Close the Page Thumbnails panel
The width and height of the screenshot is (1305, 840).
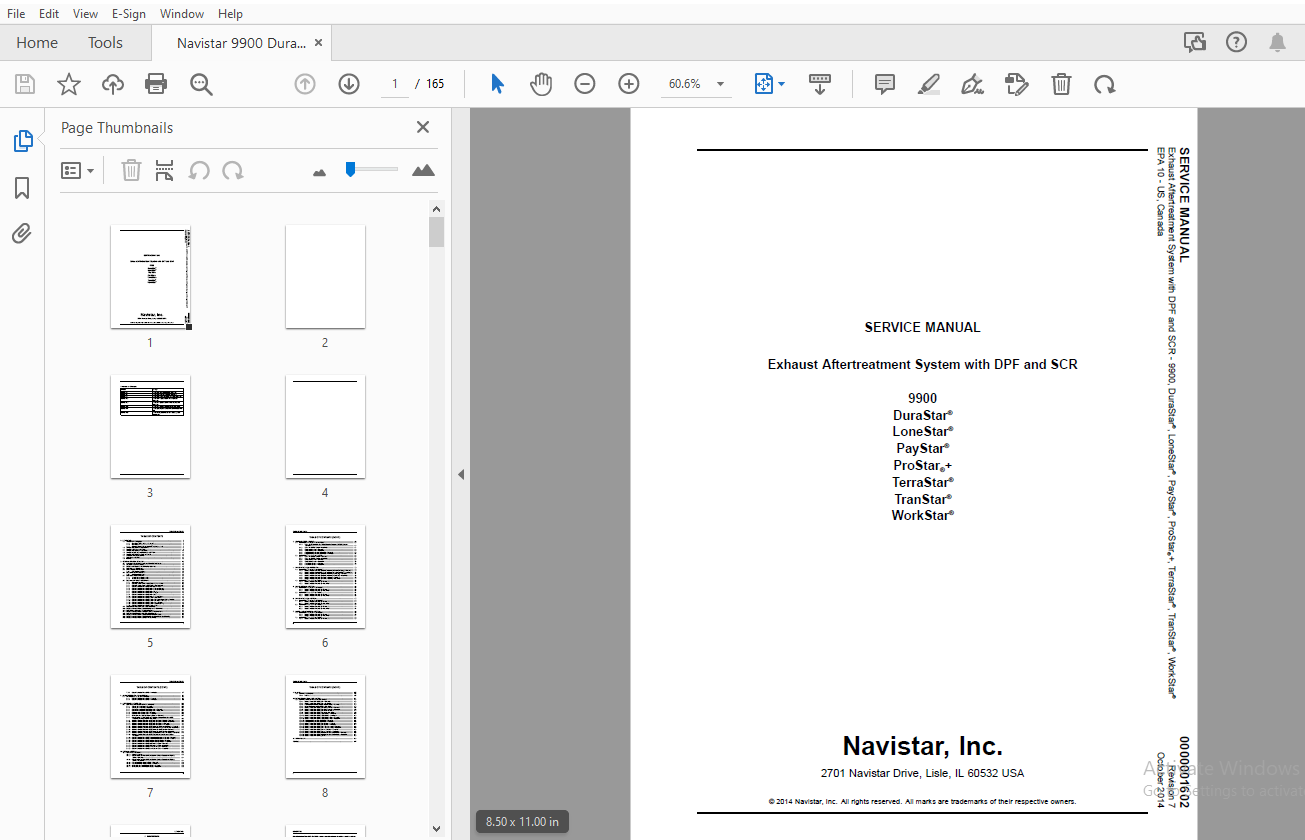click(x=423, y=127)
